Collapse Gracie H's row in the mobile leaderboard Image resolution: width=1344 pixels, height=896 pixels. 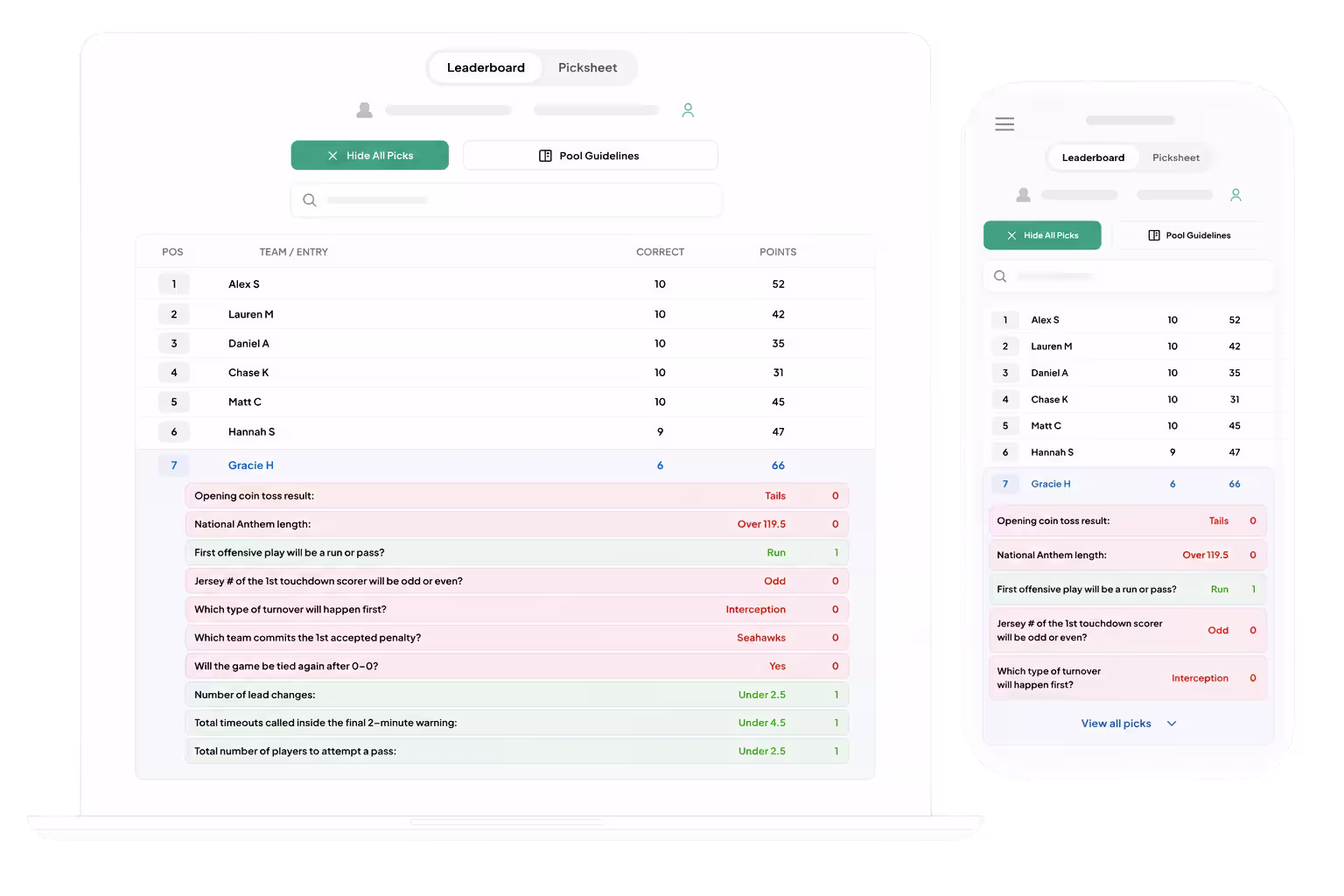tap(1127, 484)
